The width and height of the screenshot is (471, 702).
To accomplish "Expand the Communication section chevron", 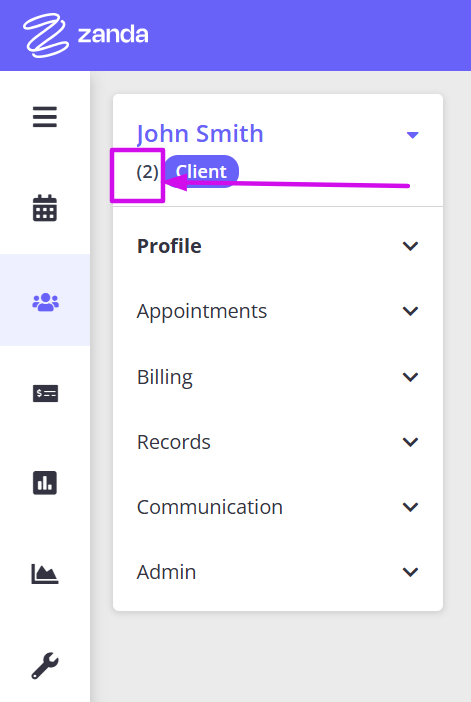I will [x=410, y=507].
